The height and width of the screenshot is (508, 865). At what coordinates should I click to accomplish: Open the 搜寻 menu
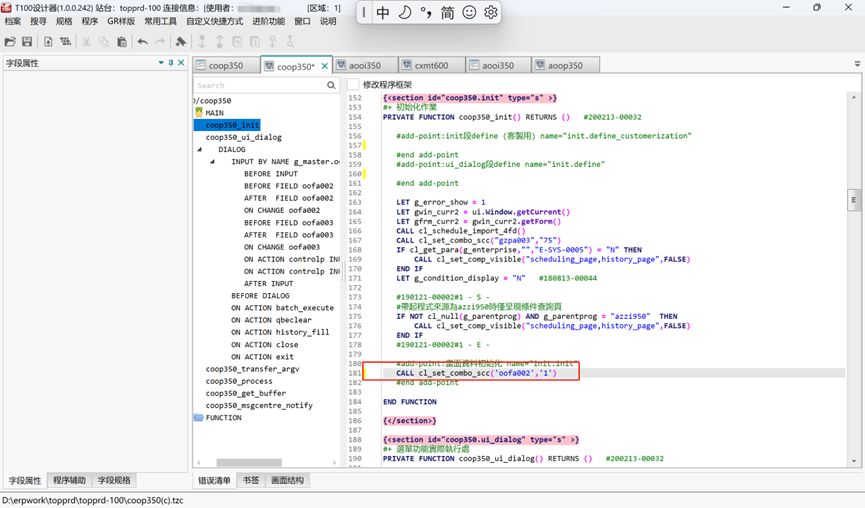coord(38,22)
